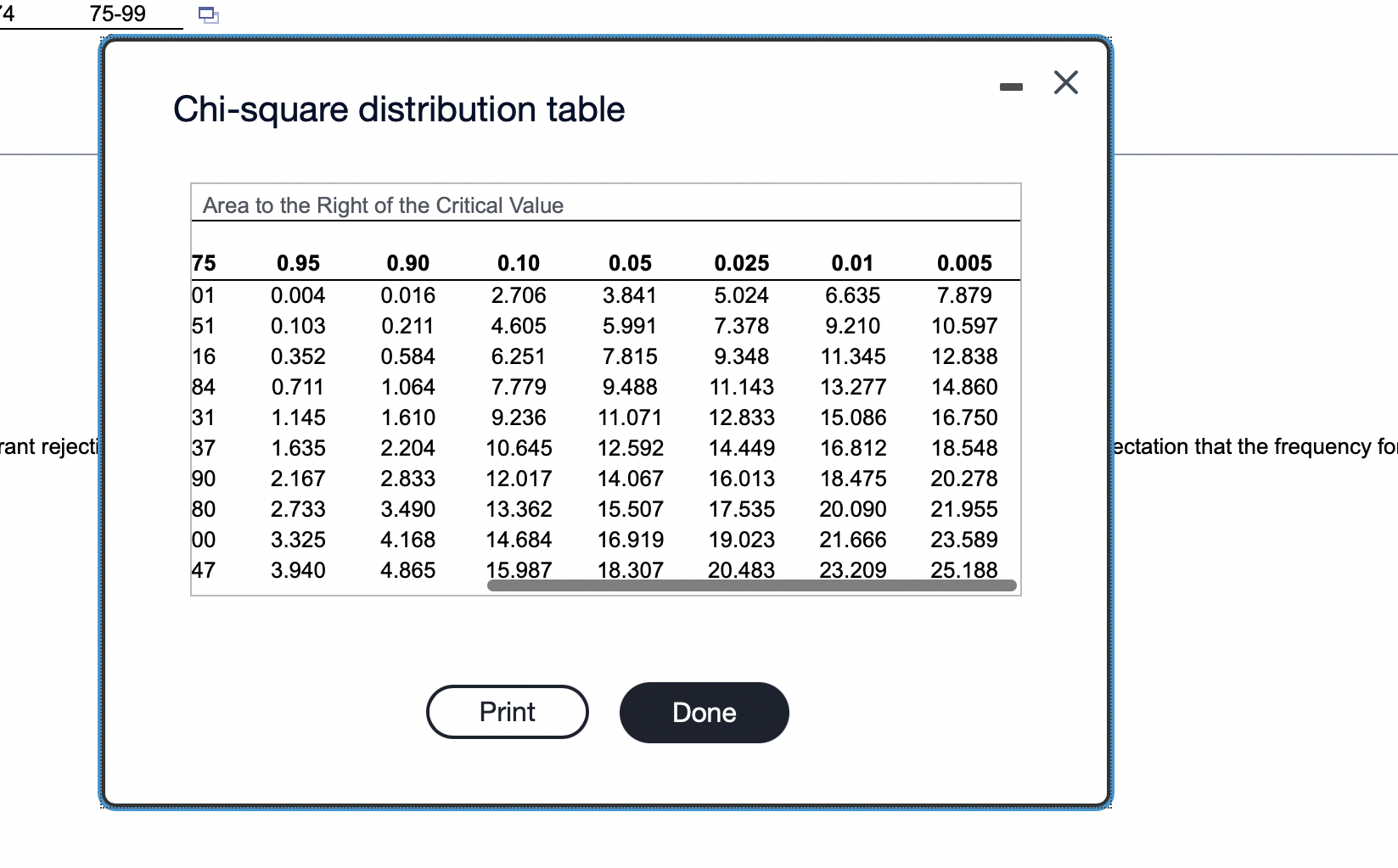Click the value 13.277
The height and width of the screenshot is (868, 1398).
pyautogui.click(x=853, y=387)
